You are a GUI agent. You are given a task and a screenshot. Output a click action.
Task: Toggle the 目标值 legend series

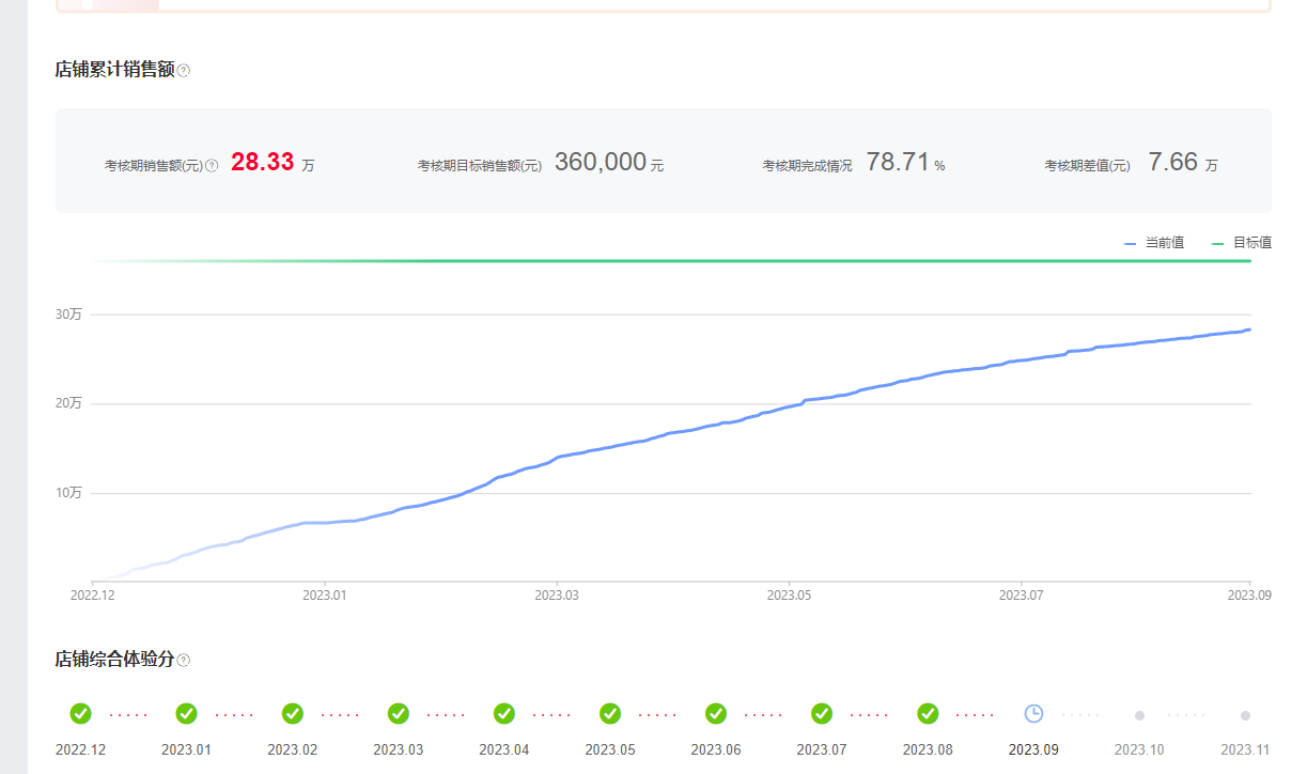tap(1242, 243)
